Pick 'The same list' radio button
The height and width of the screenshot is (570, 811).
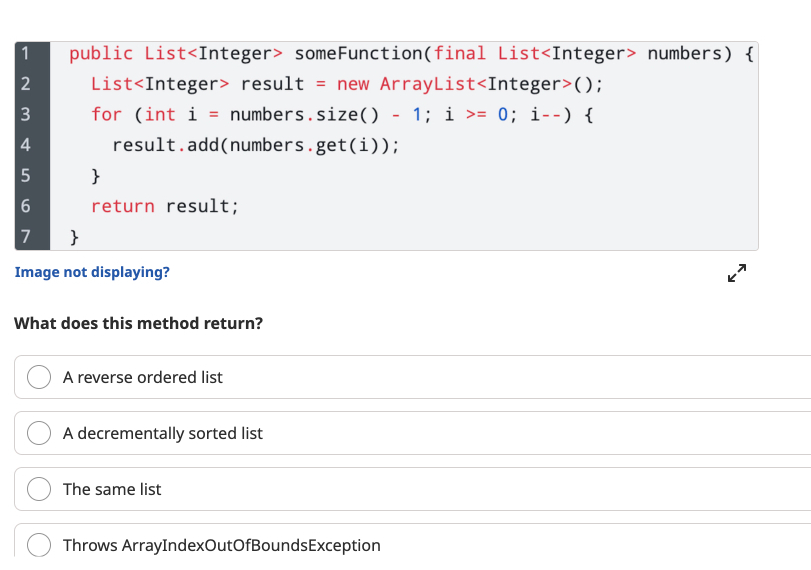(39, 489)
